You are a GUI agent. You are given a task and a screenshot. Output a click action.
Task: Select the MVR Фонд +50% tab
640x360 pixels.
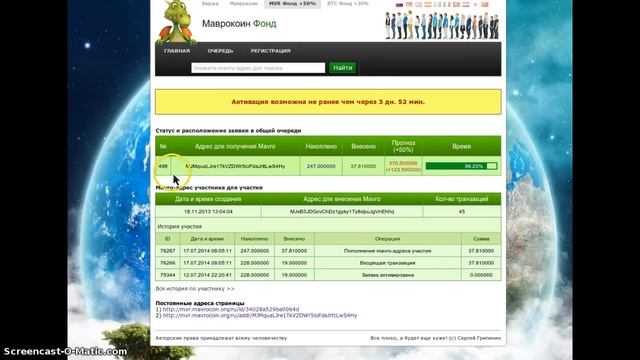point(292,4)
